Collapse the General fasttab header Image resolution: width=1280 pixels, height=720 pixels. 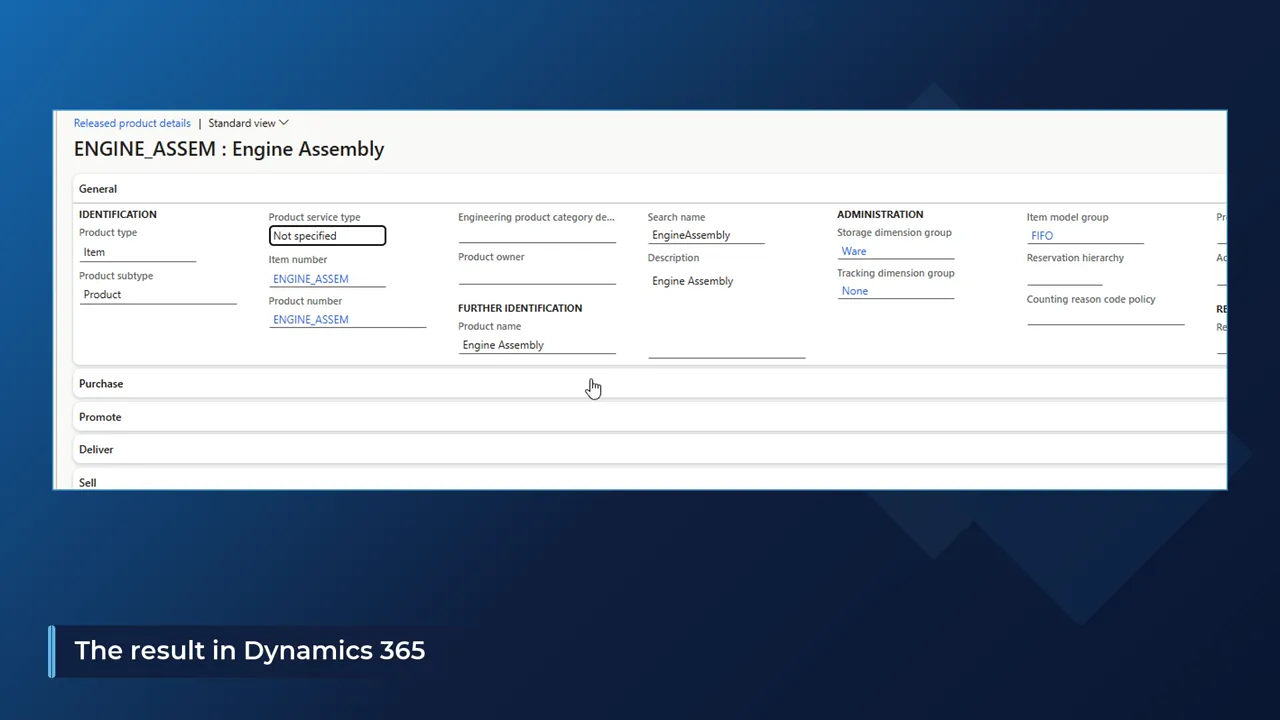650,188
